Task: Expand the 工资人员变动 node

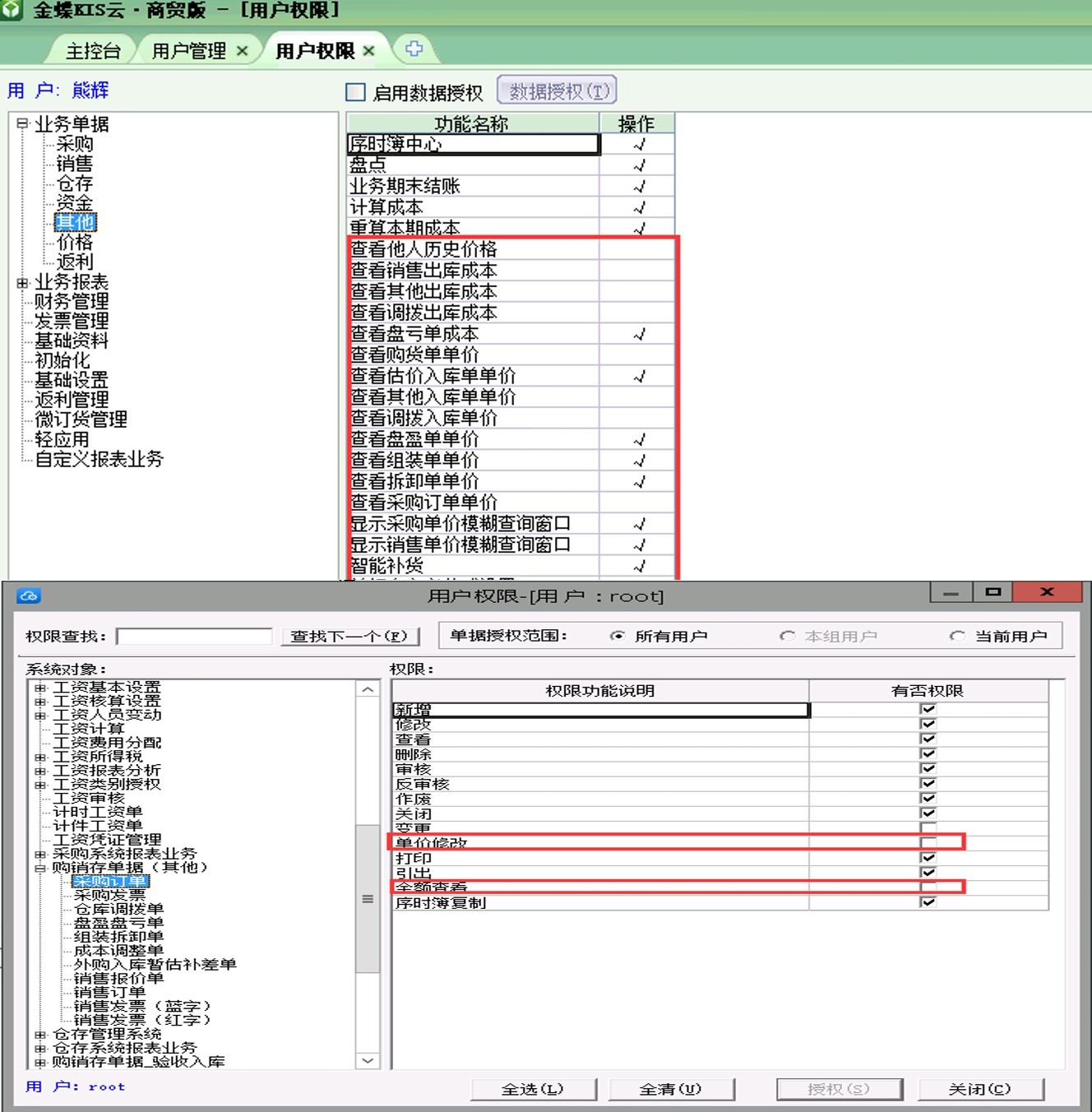Action: (x=40, y=716)
